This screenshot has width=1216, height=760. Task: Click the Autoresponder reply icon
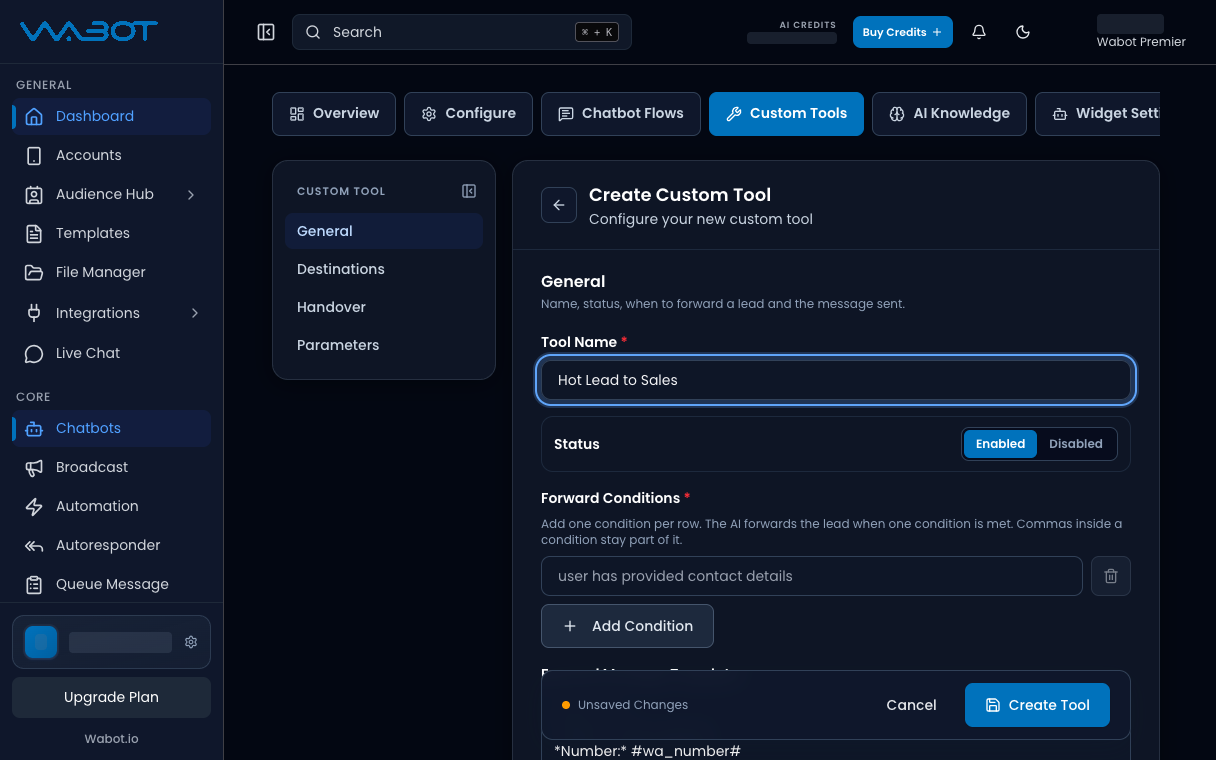click(x=34, y=545)
